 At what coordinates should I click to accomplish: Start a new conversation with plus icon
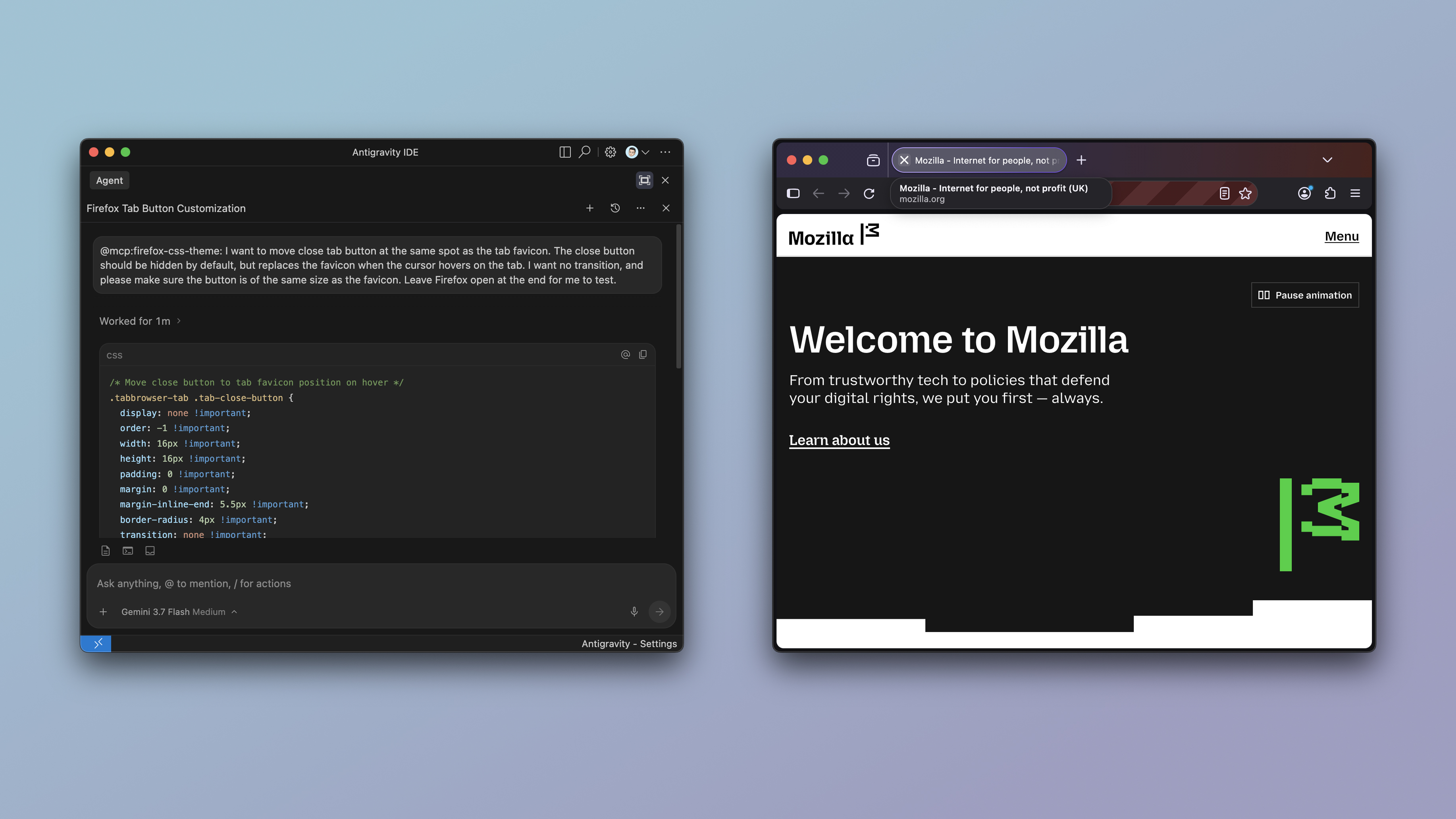click(589, 208)
